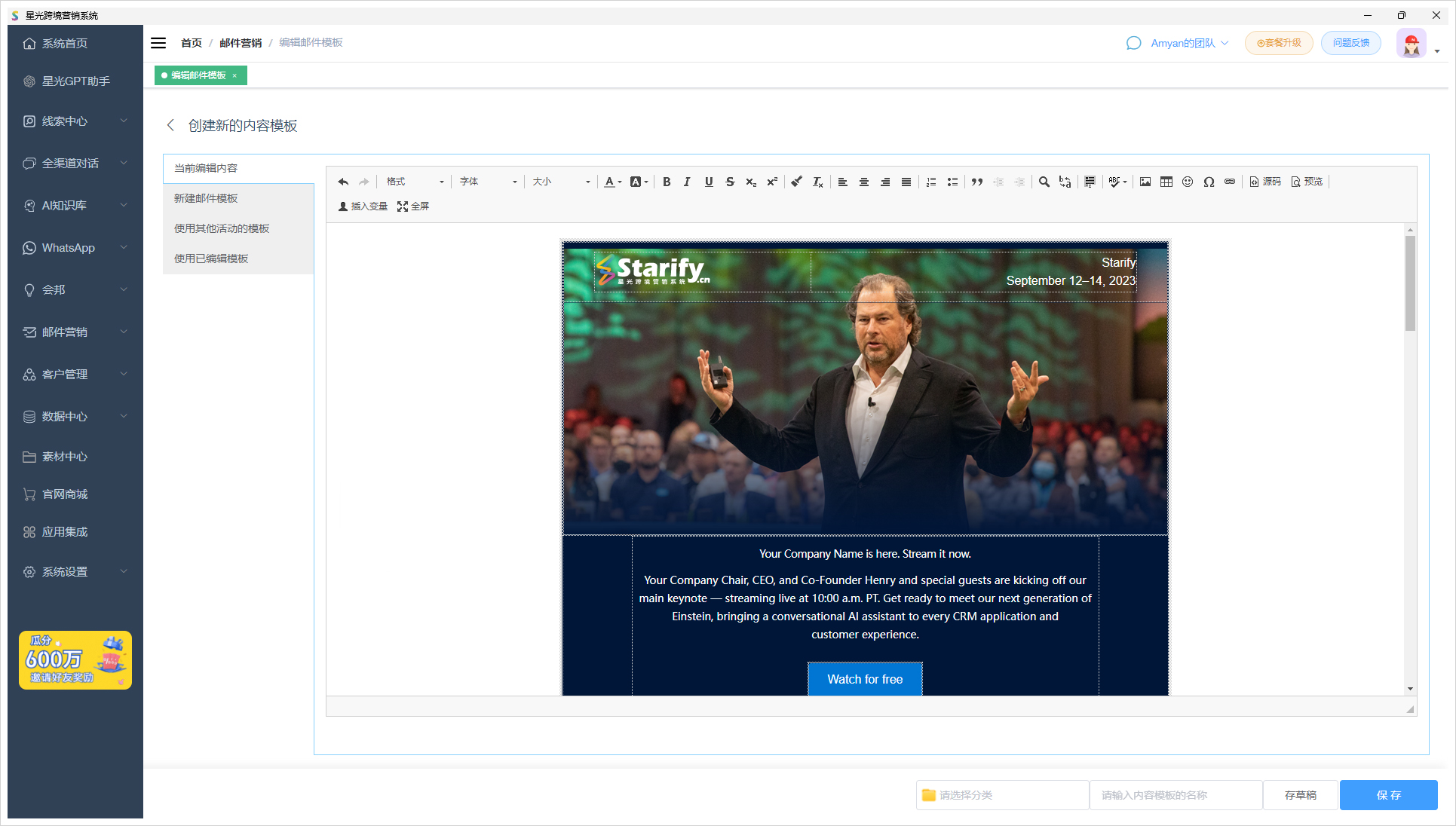Toggle subscript text formatting
Screen dimensions: 1456x826
751,182
